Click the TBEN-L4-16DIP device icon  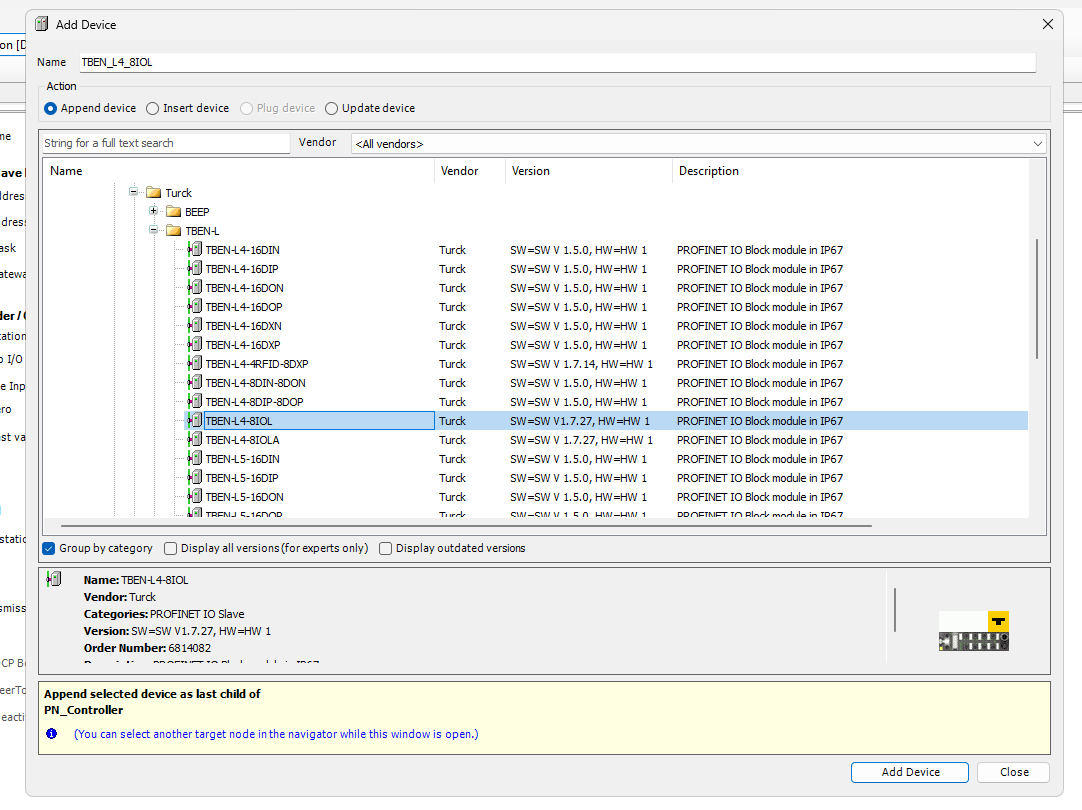click(x=195, y=268)
